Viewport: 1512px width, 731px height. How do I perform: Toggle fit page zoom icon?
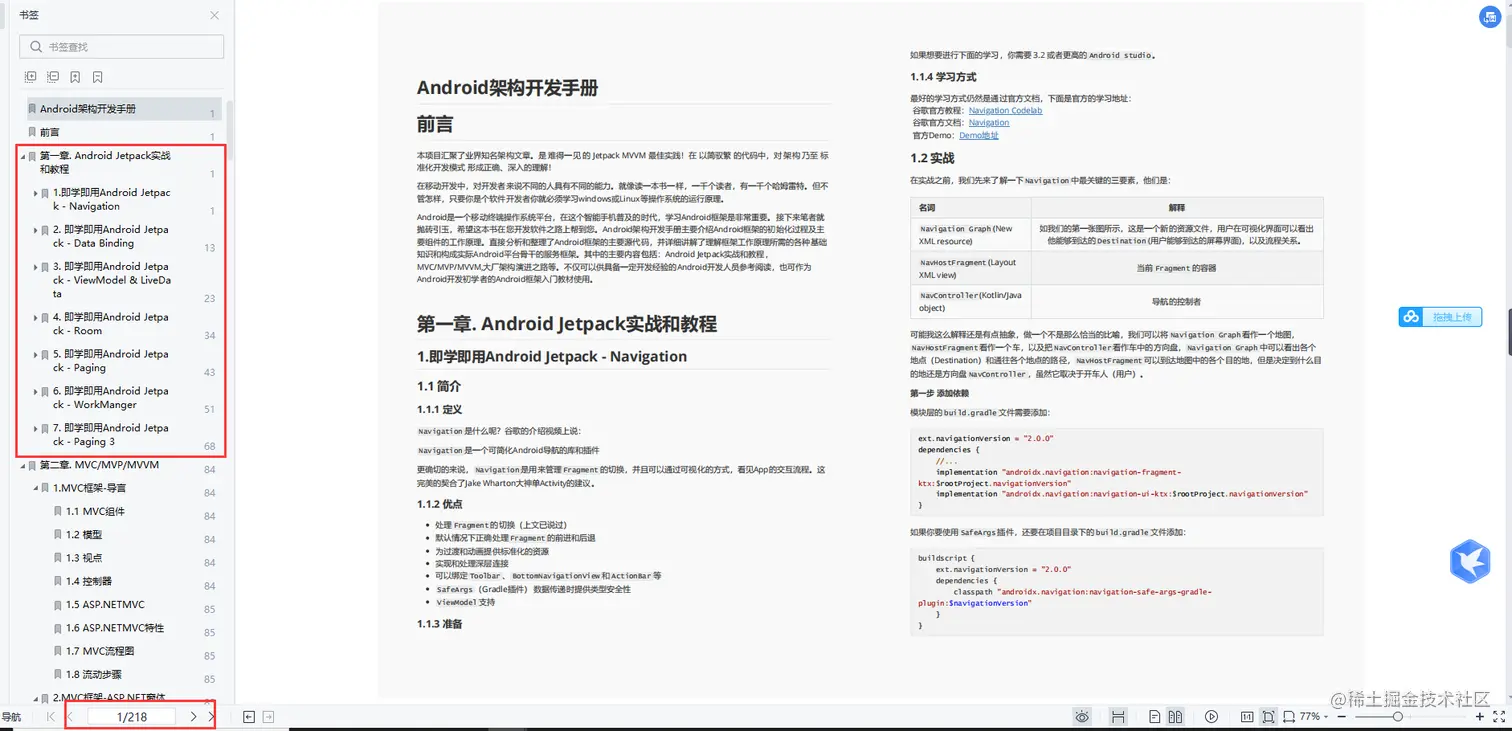[x=1268, y=717]
